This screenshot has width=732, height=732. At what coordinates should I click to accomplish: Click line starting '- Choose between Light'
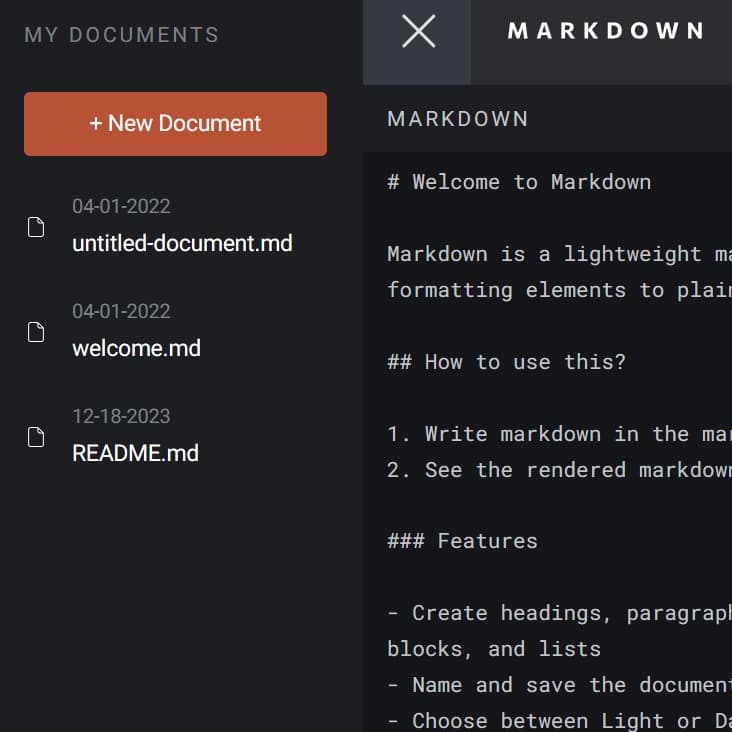point(560,720)
